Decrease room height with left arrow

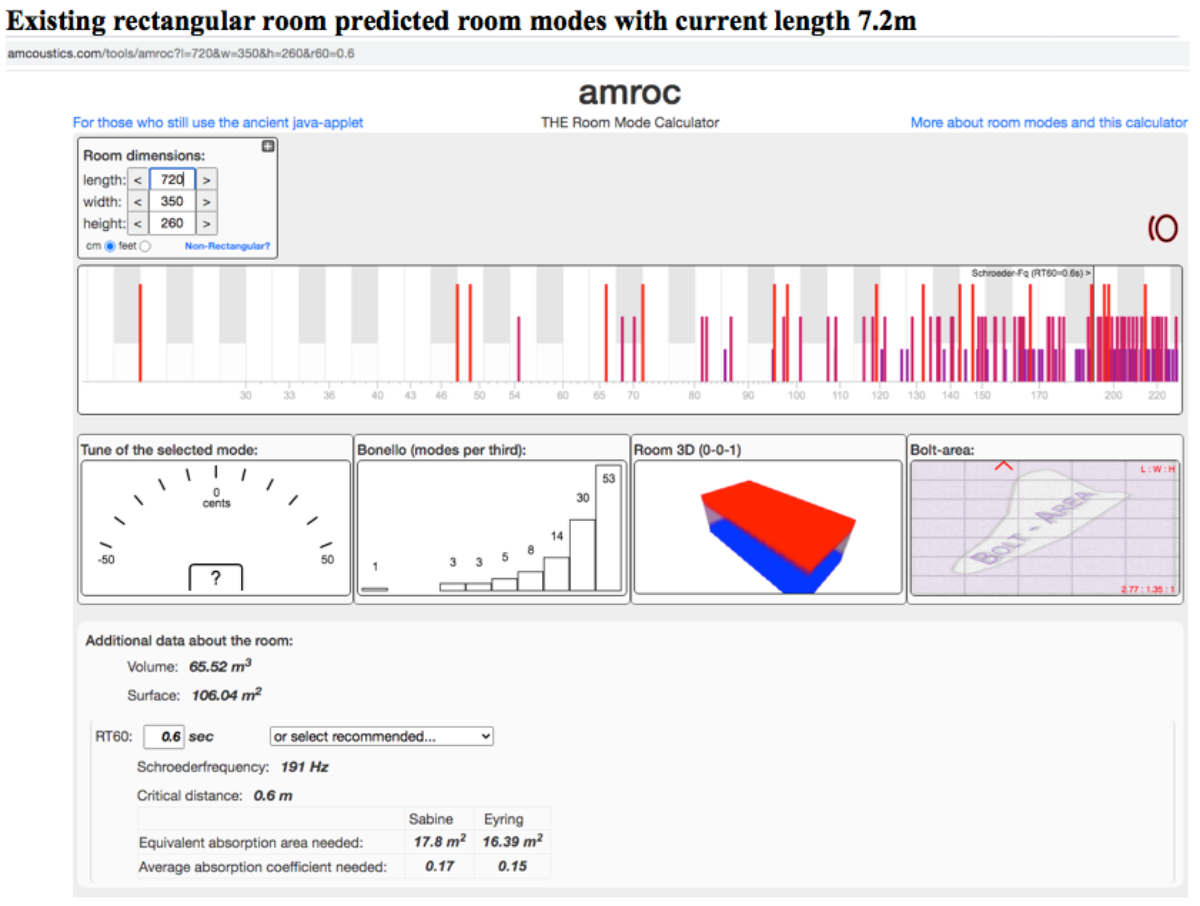coord(138,224)
